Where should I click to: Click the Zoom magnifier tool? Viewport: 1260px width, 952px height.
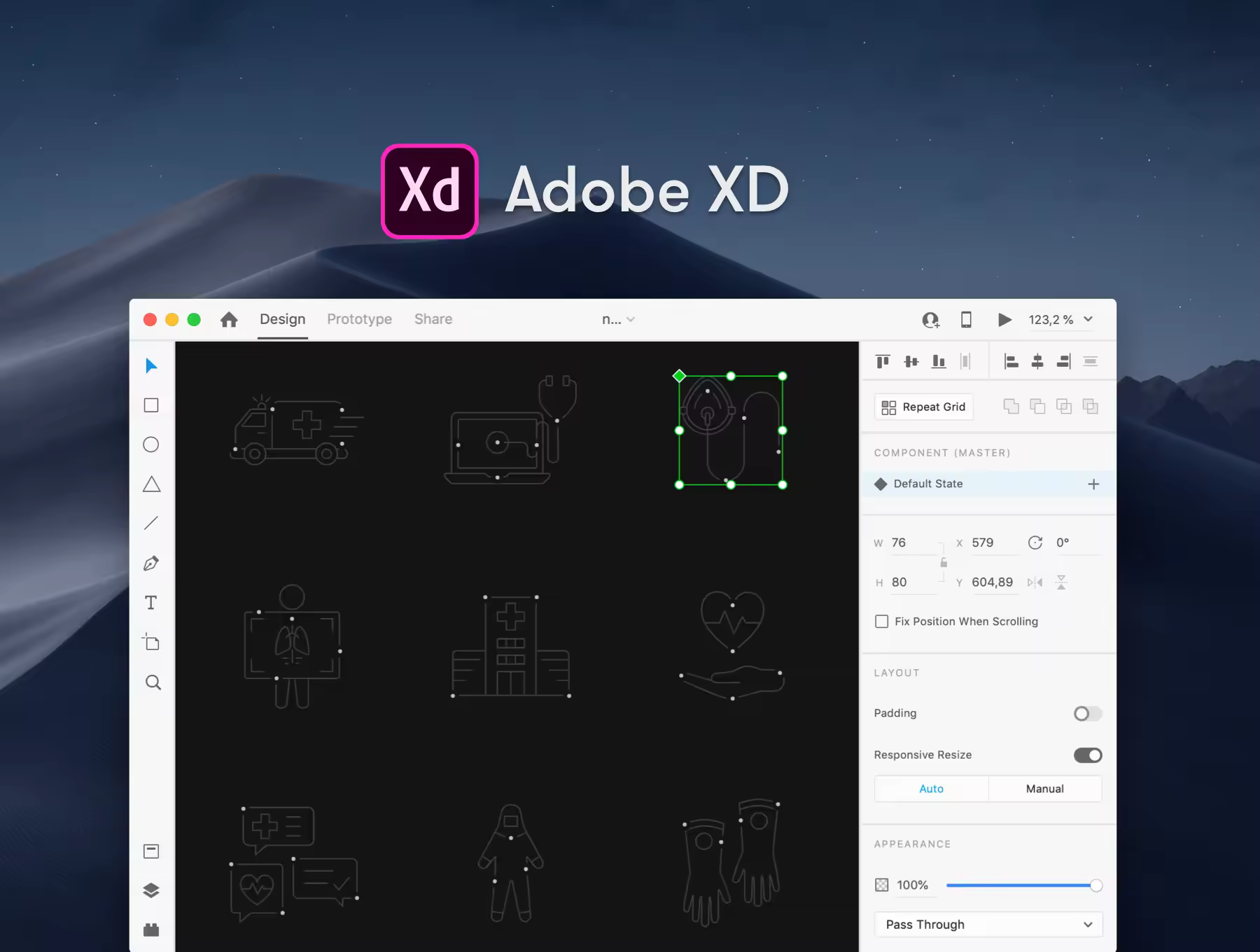[x=153, y=682]
